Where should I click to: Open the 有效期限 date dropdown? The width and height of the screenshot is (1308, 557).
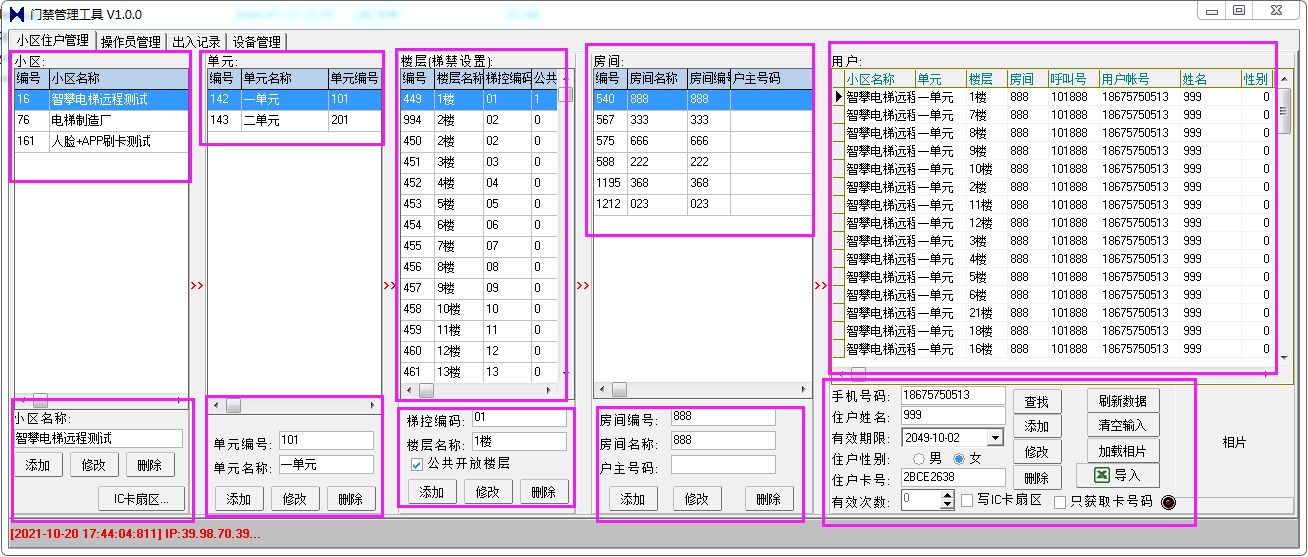[x=994, y=438]
